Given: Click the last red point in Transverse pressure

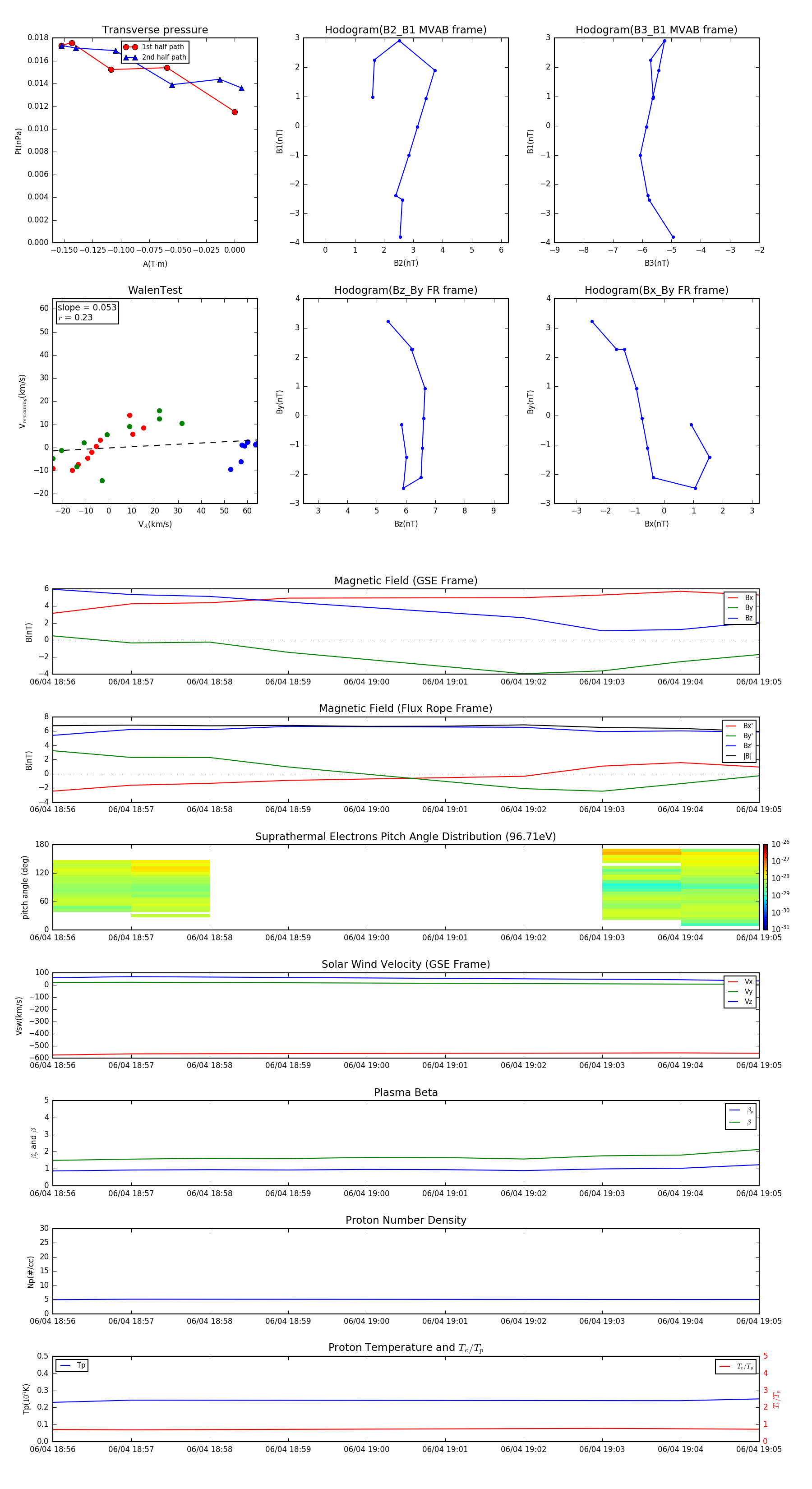Looking at the screenshot, I should tap(234, 112).
